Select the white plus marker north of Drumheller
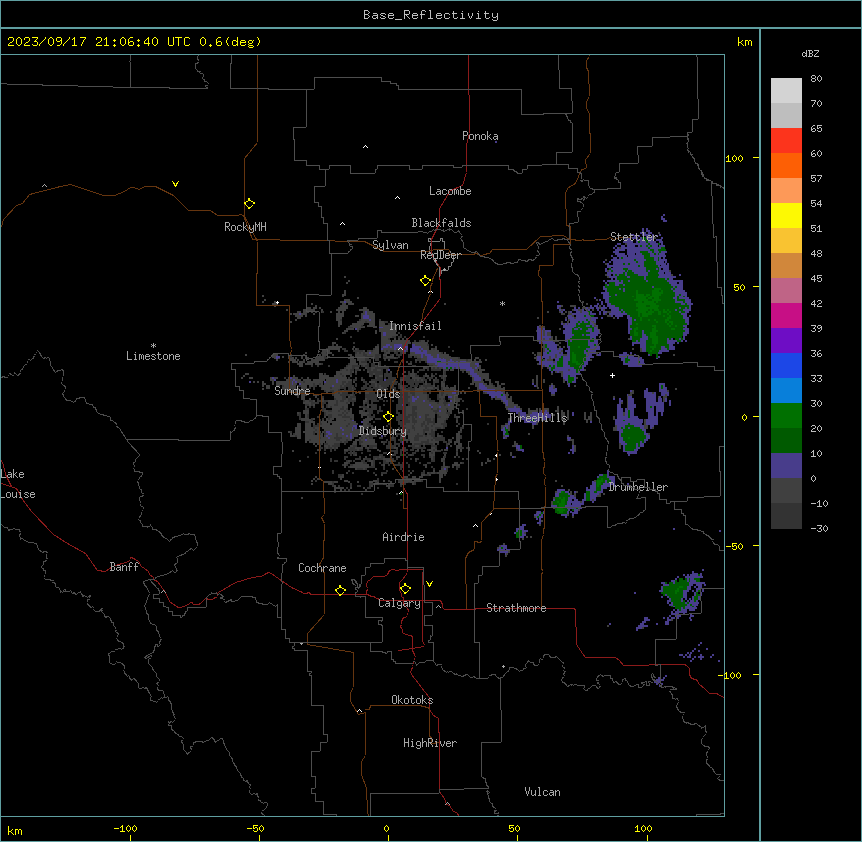Image resolution: width=862 pixels, height=842 pixels. (x=612, y=375)
